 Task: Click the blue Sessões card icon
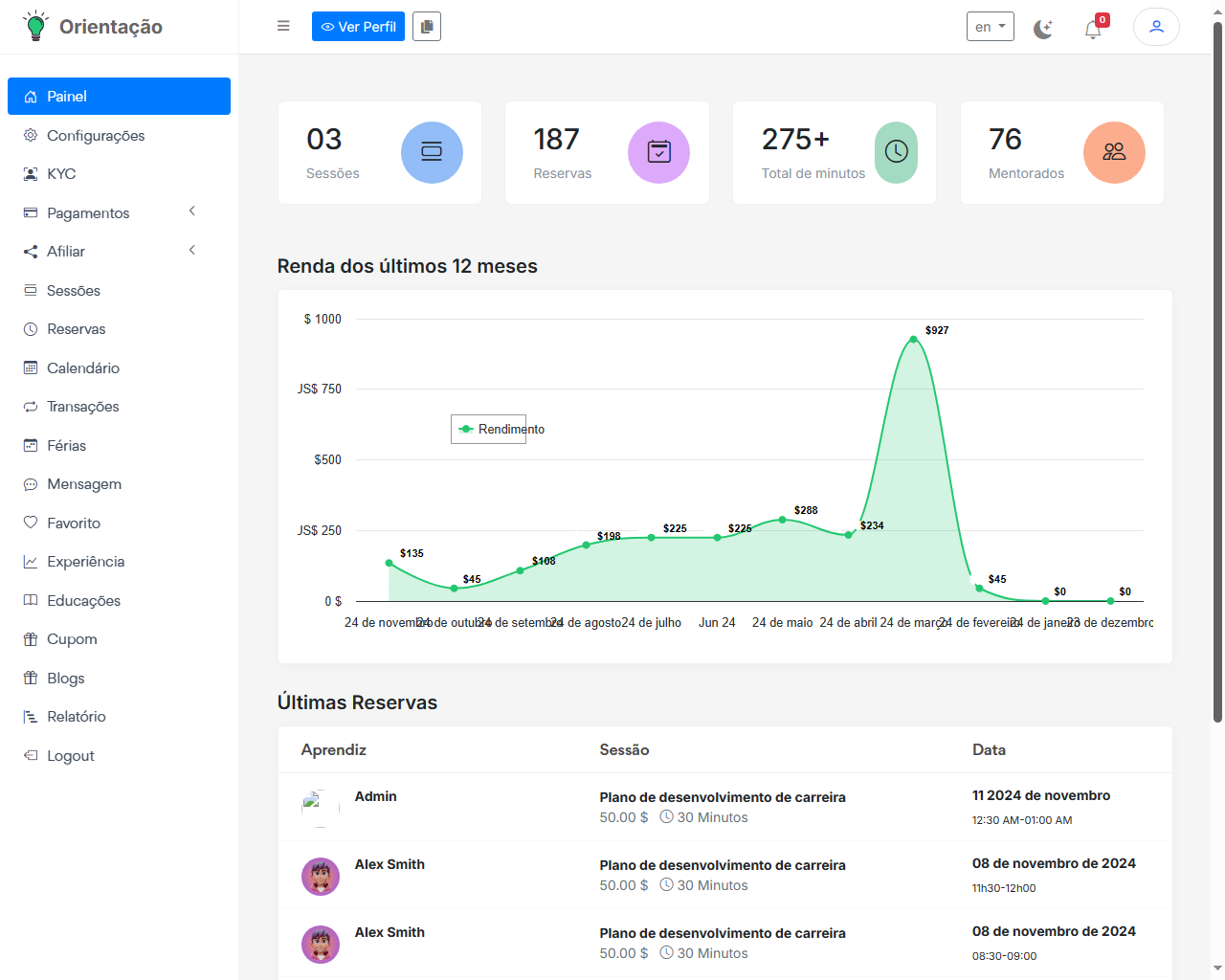point(432,152)
